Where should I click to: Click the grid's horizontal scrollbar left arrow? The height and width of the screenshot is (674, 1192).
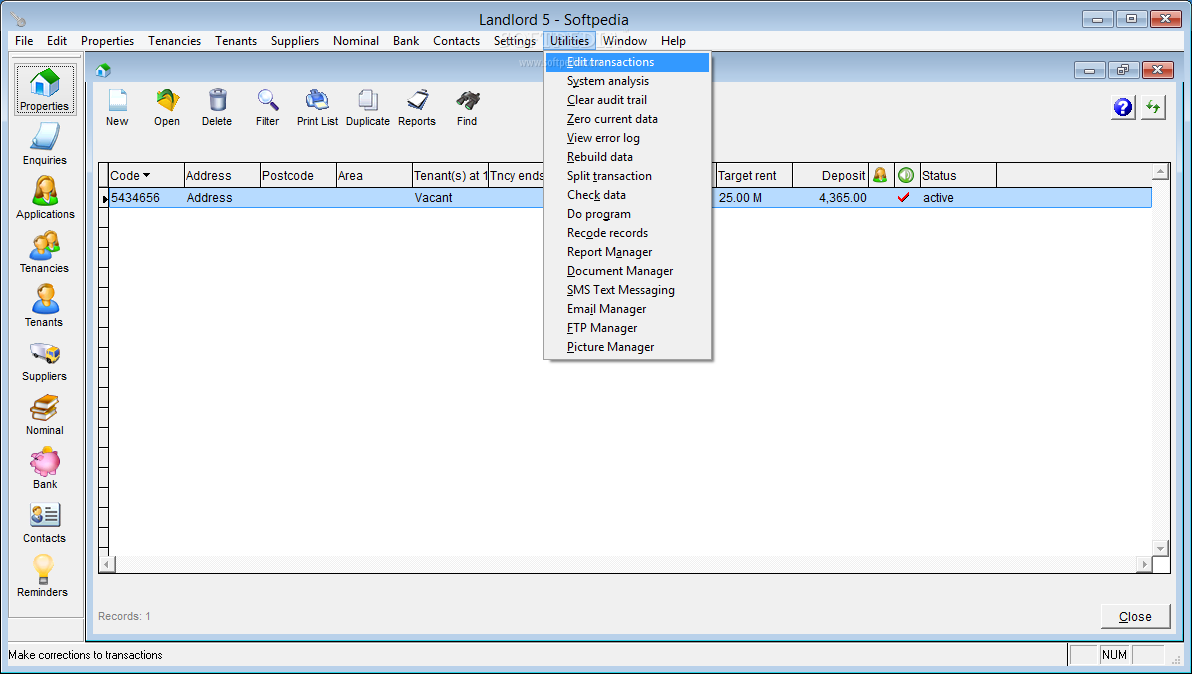tap(106, 565)
